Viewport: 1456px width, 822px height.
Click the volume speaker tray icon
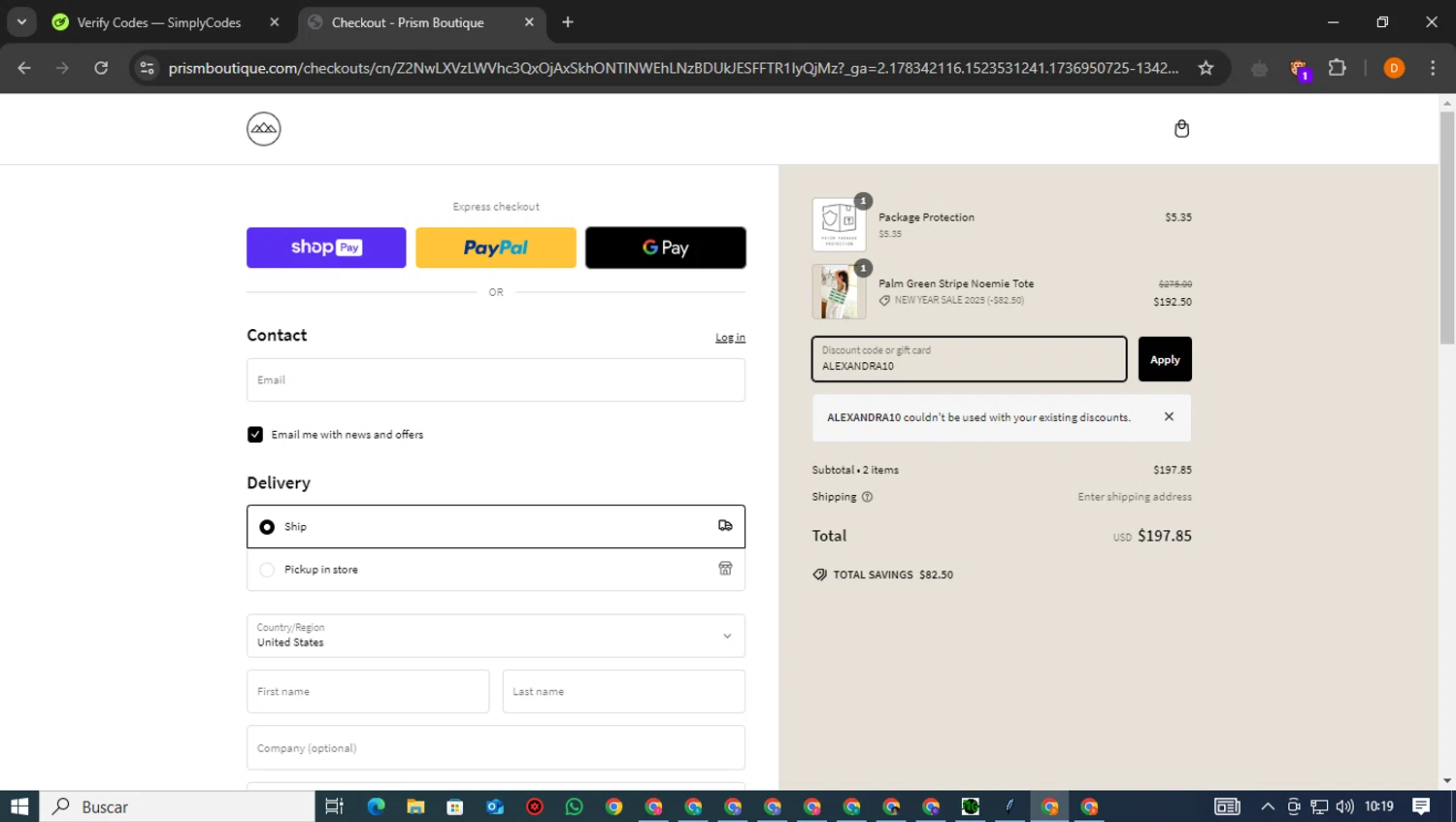tap(1344, 806)
